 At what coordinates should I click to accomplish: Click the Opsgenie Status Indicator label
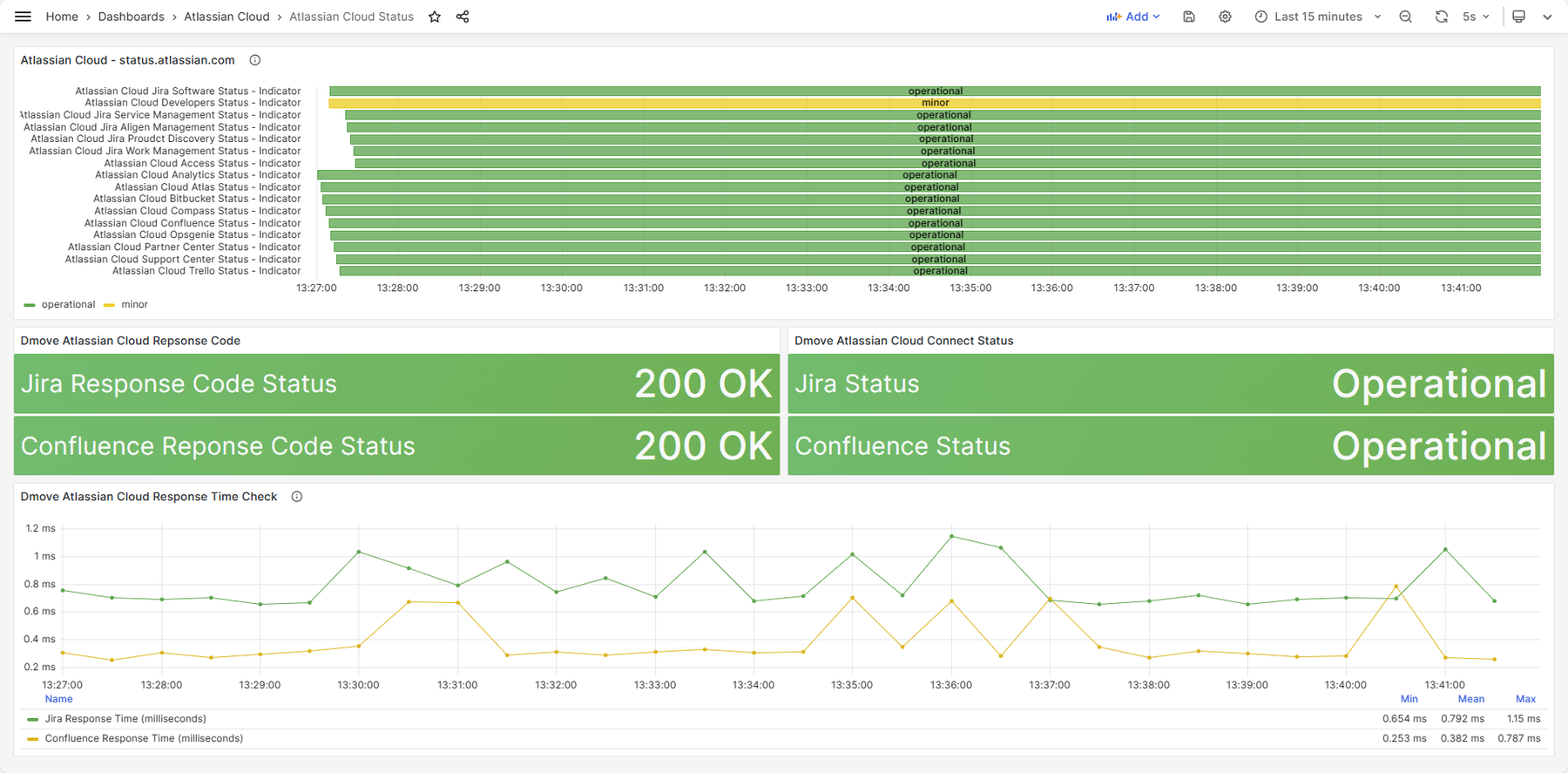198,234
